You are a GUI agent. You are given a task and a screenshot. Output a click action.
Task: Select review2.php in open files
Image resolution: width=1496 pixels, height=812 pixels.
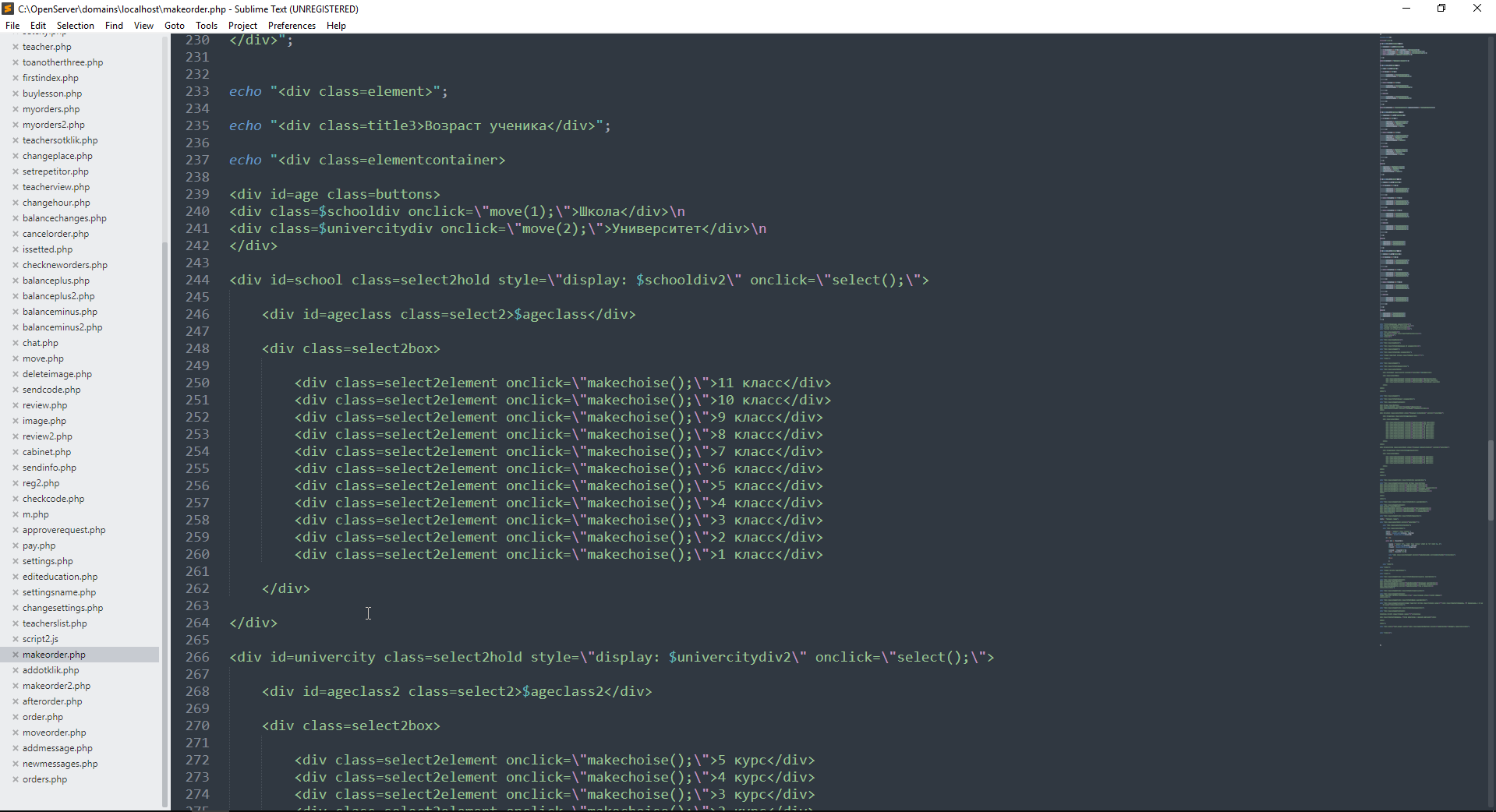(x=48, y=436)
